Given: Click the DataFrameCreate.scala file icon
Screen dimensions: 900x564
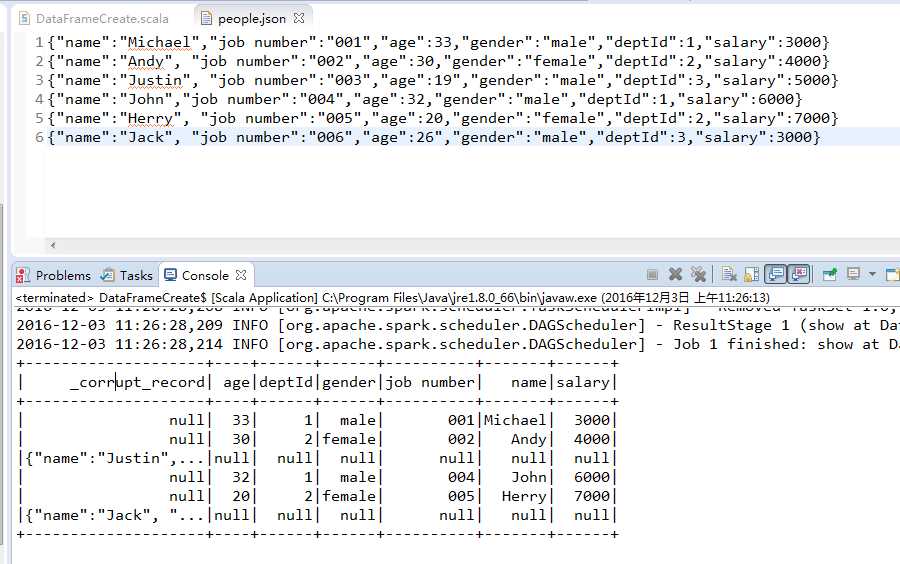Looking at the screenshot, I should tap(24, 18).
